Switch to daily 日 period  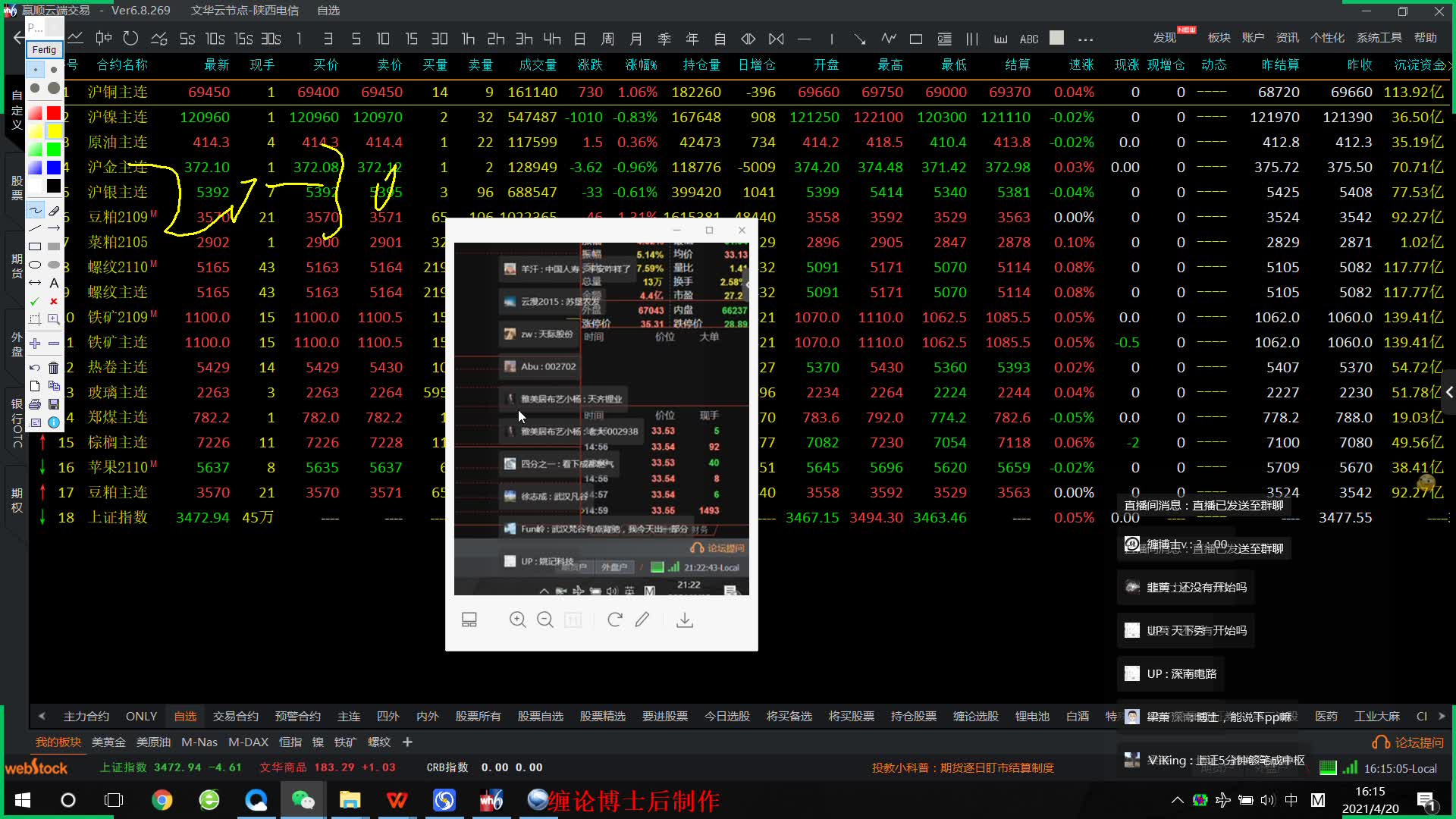(580, 39)
